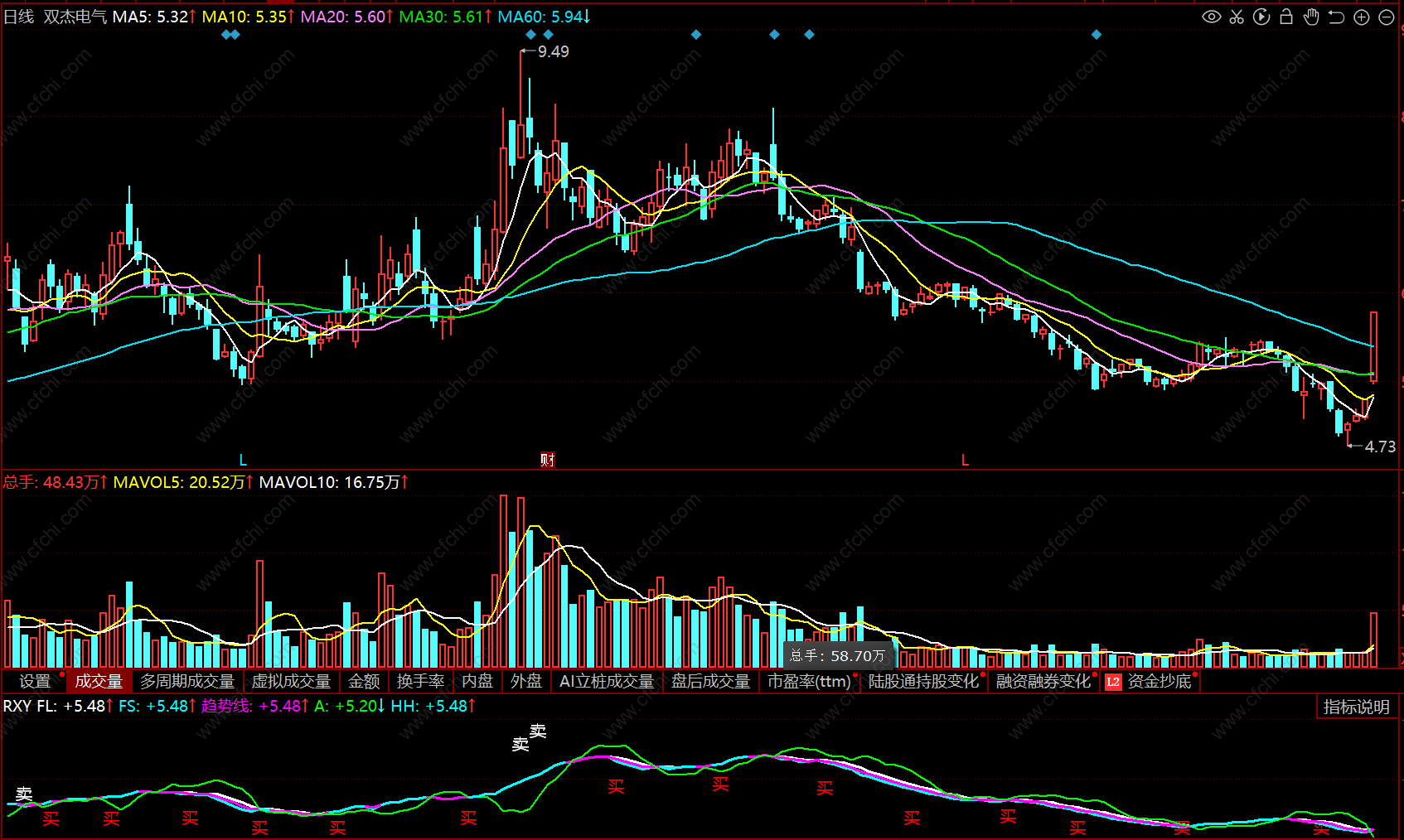The image size is (1404, 840).
Task: Click the 日线 period label
Action: (19, 17)
